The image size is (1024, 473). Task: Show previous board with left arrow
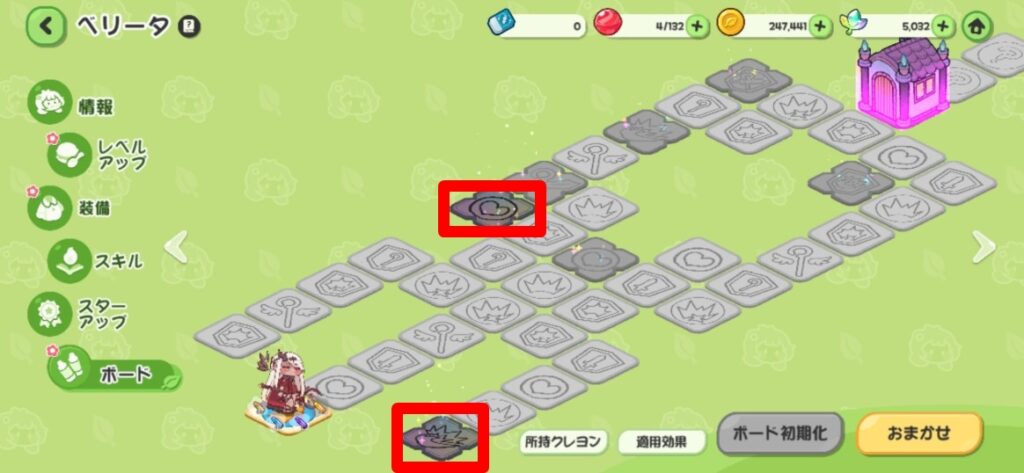176,247
